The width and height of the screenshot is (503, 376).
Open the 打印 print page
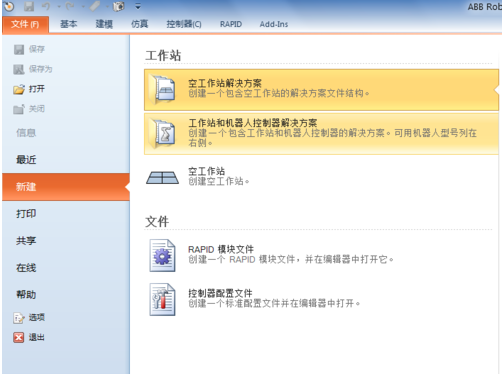click(26, 214)
